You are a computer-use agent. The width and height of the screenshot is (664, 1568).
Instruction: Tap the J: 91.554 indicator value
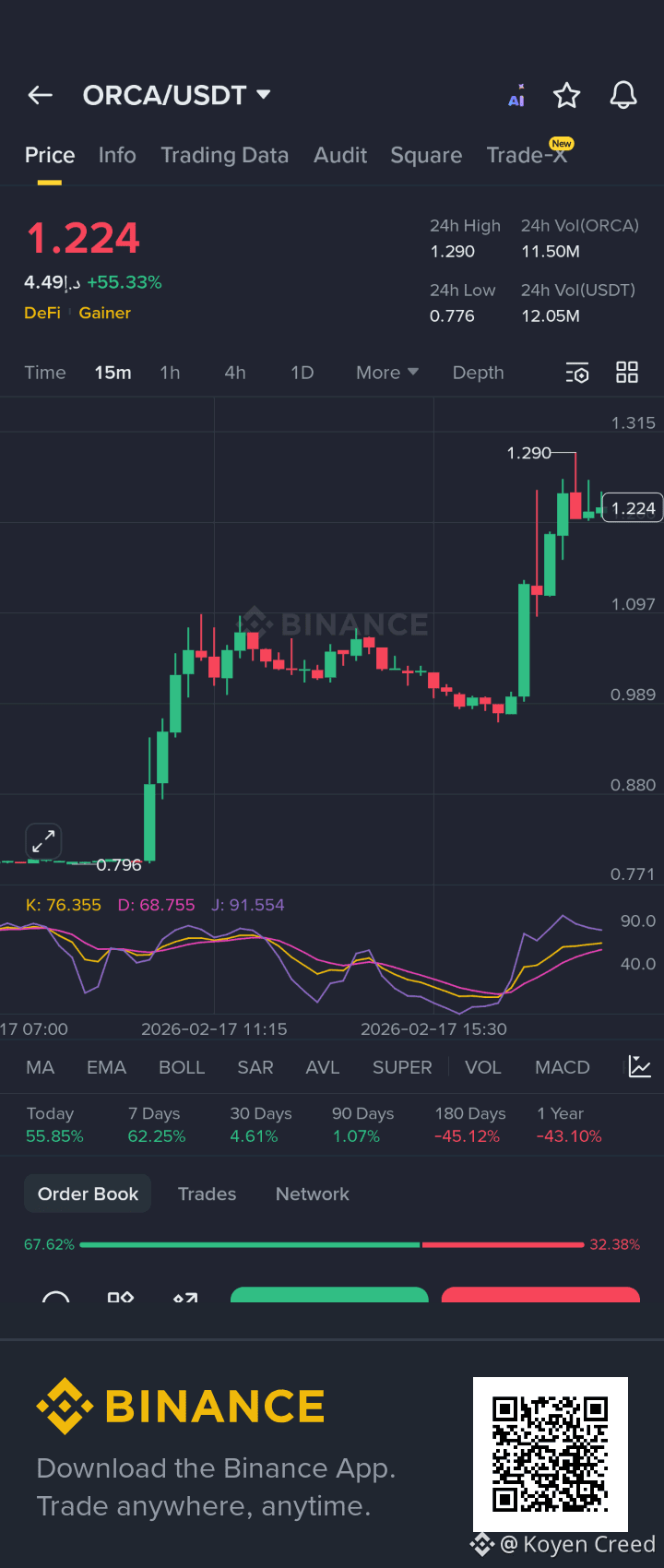[x=248, y=905]
